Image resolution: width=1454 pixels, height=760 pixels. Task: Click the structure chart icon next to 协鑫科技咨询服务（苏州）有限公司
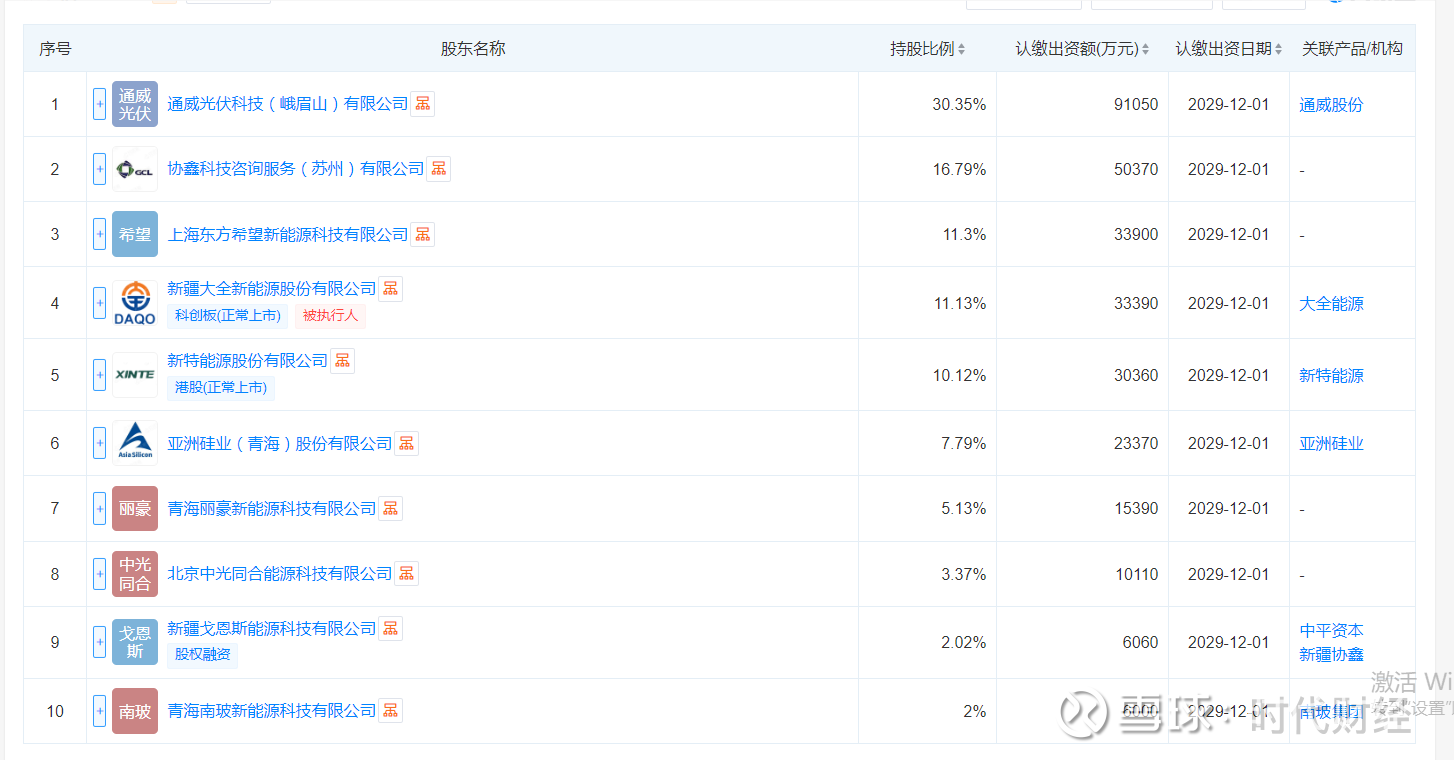pyautogui.click(x=439, y=169)
